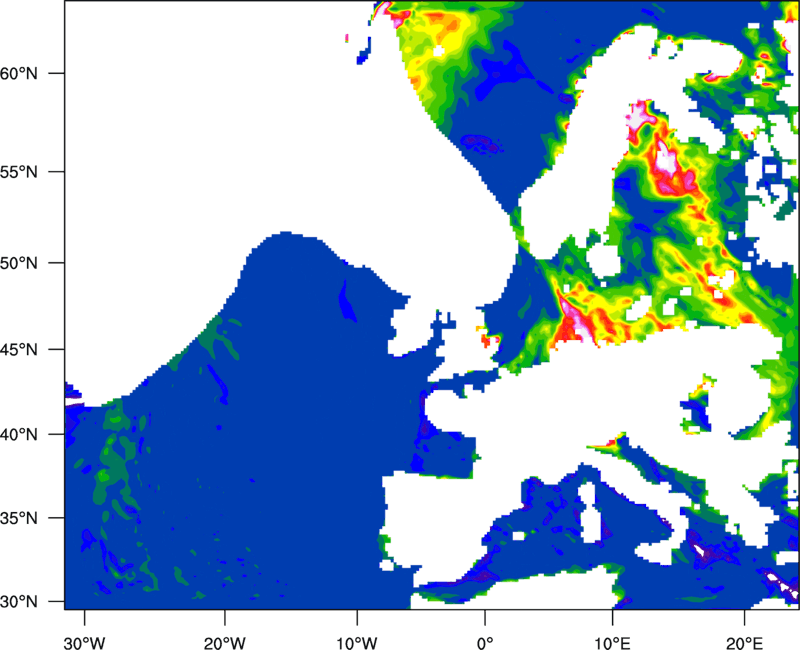Click the 20°W longitude label
Screen dimensions: 800x650
pos(224,643)
